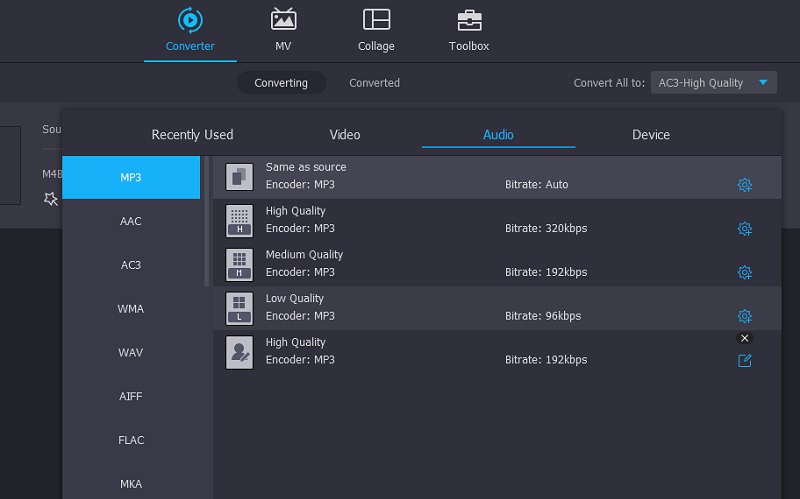Switch to the Device tab
This screenshot has height=499, width=800.
[x=651, y=135]
